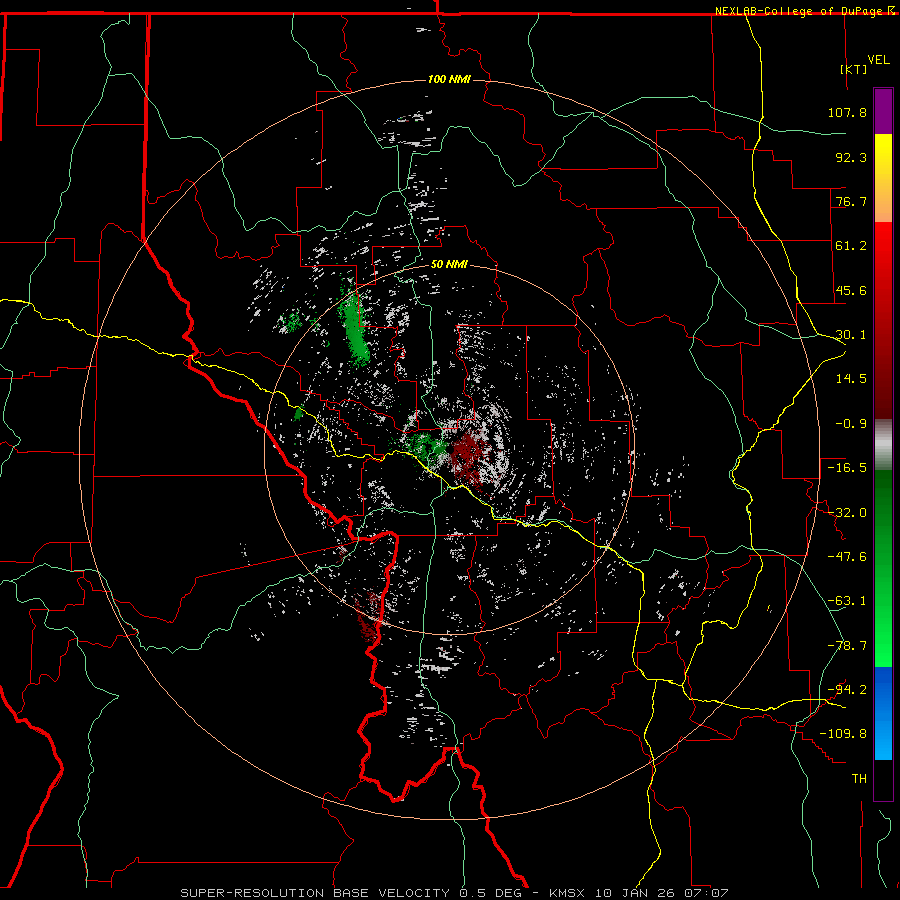Click the red segment of the color bar
Viewport: 900px width, 900px height.
tap(883, 320)
